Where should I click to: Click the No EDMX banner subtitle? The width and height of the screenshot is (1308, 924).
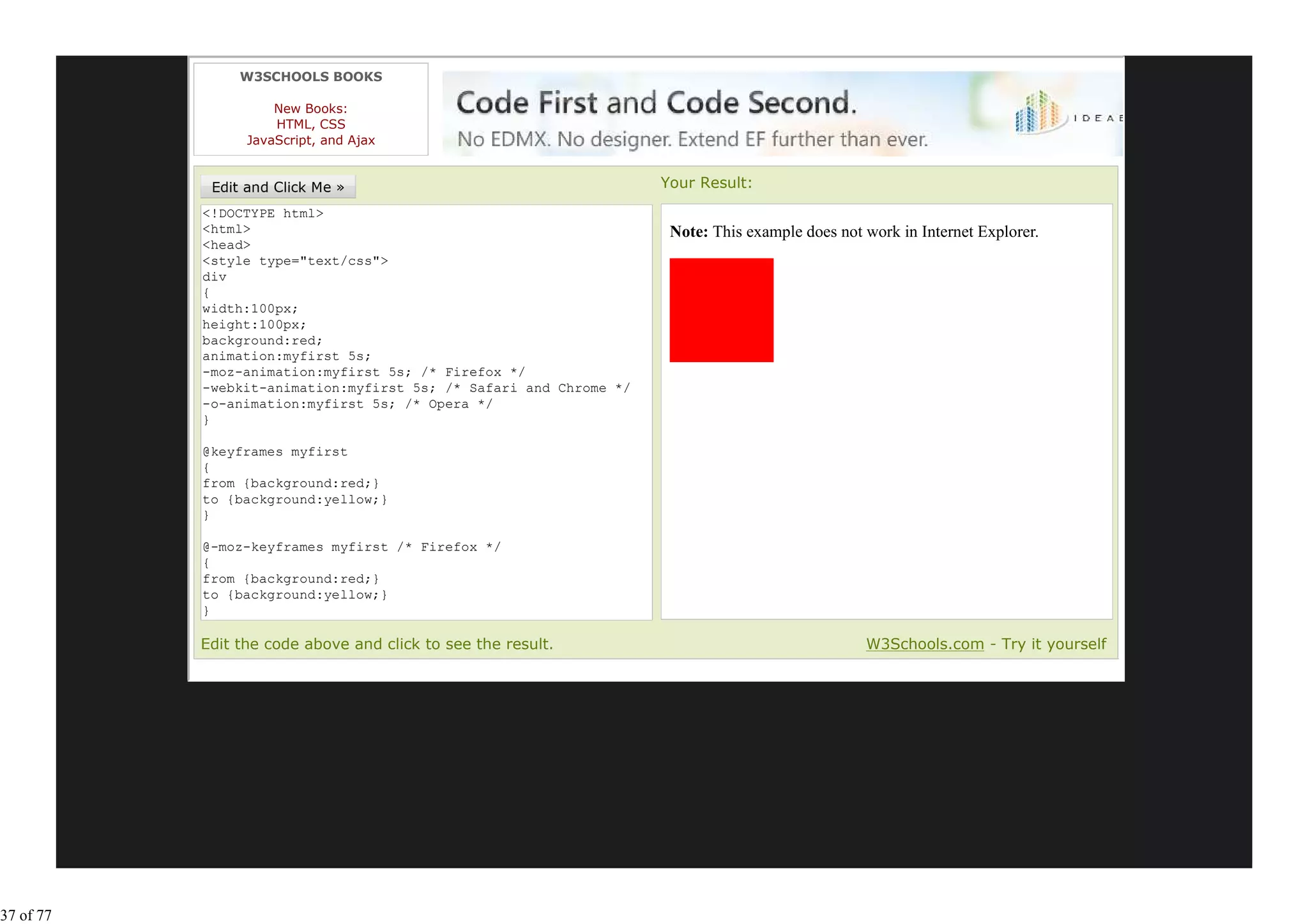click(692, 139)
